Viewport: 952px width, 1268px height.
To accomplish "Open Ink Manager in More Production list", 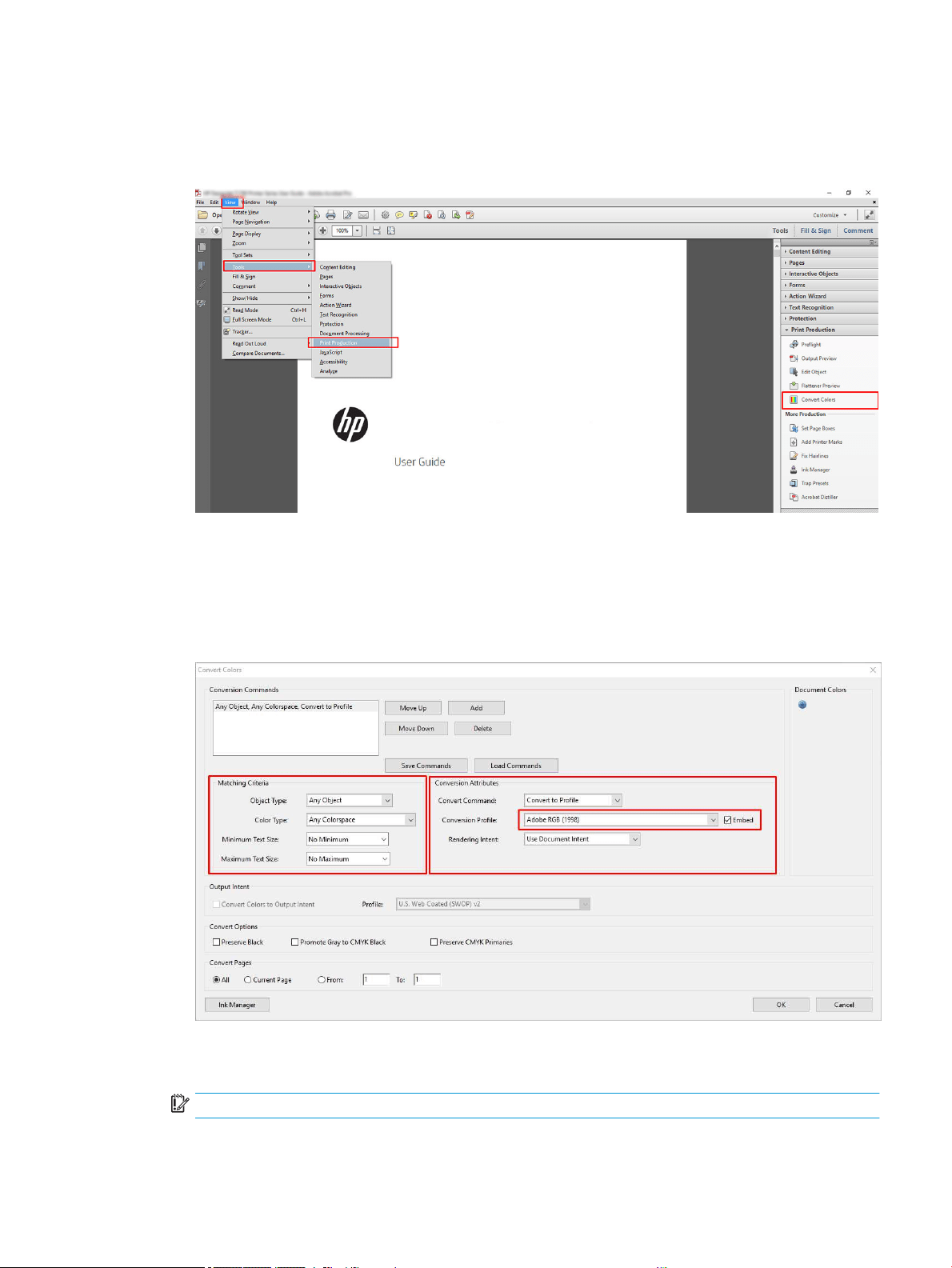I will coord(810,470).
